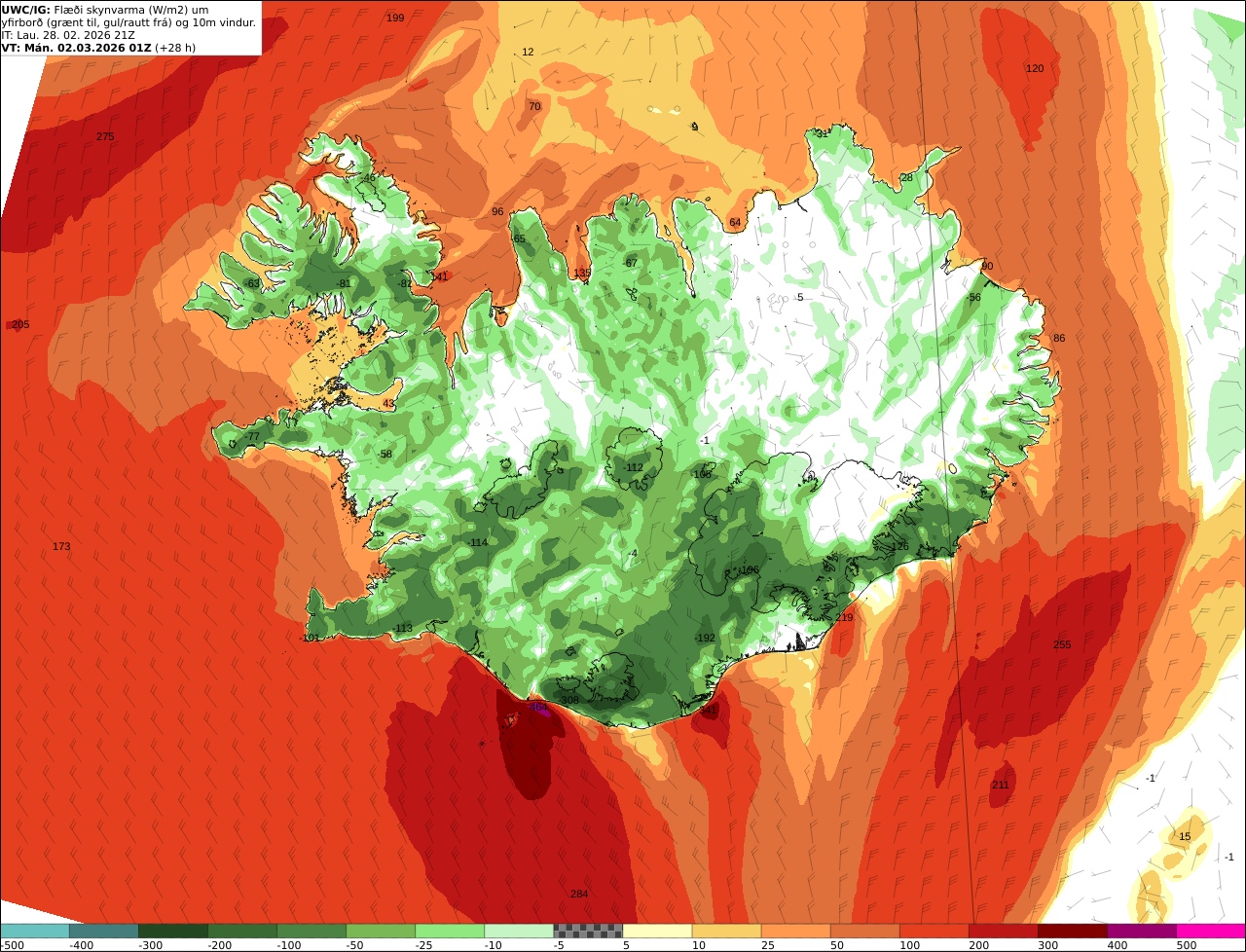Click the teal -500 to -400 legend swatch
The height and width of the screenshot is (952, 1246).
click(x=103, y=930)
